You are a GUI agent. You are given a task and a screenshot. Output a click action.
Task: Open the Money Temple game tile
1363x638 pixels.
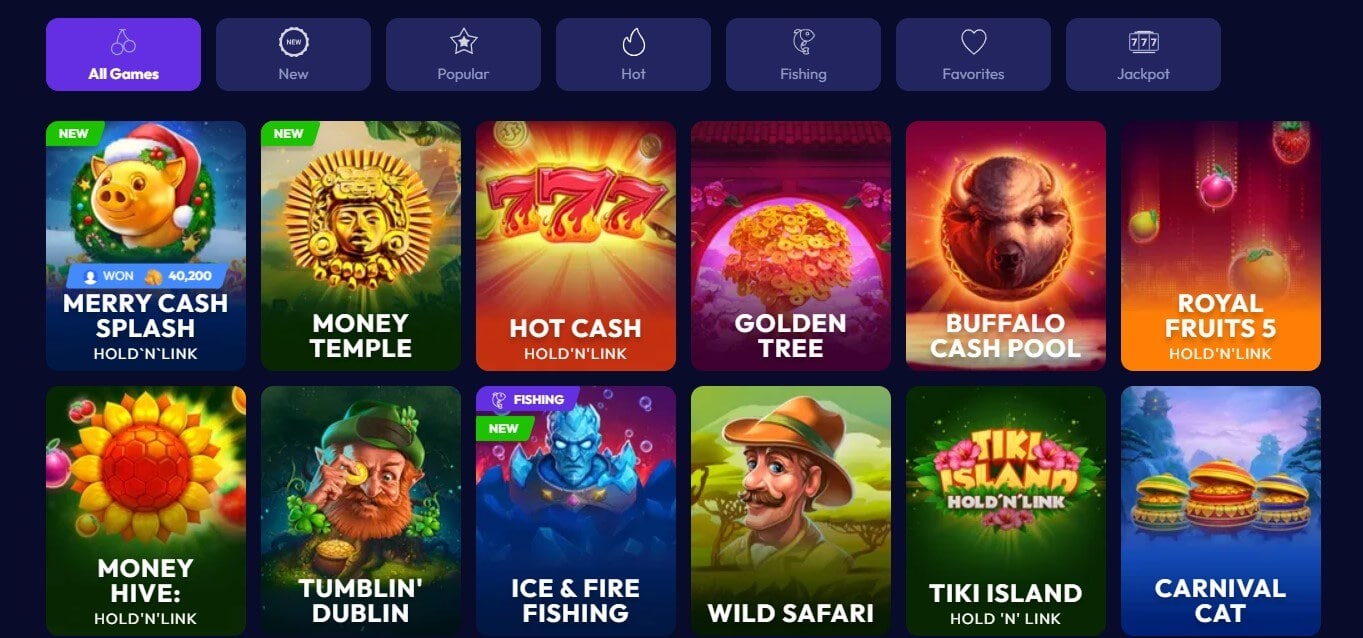(x=361, y=246)
